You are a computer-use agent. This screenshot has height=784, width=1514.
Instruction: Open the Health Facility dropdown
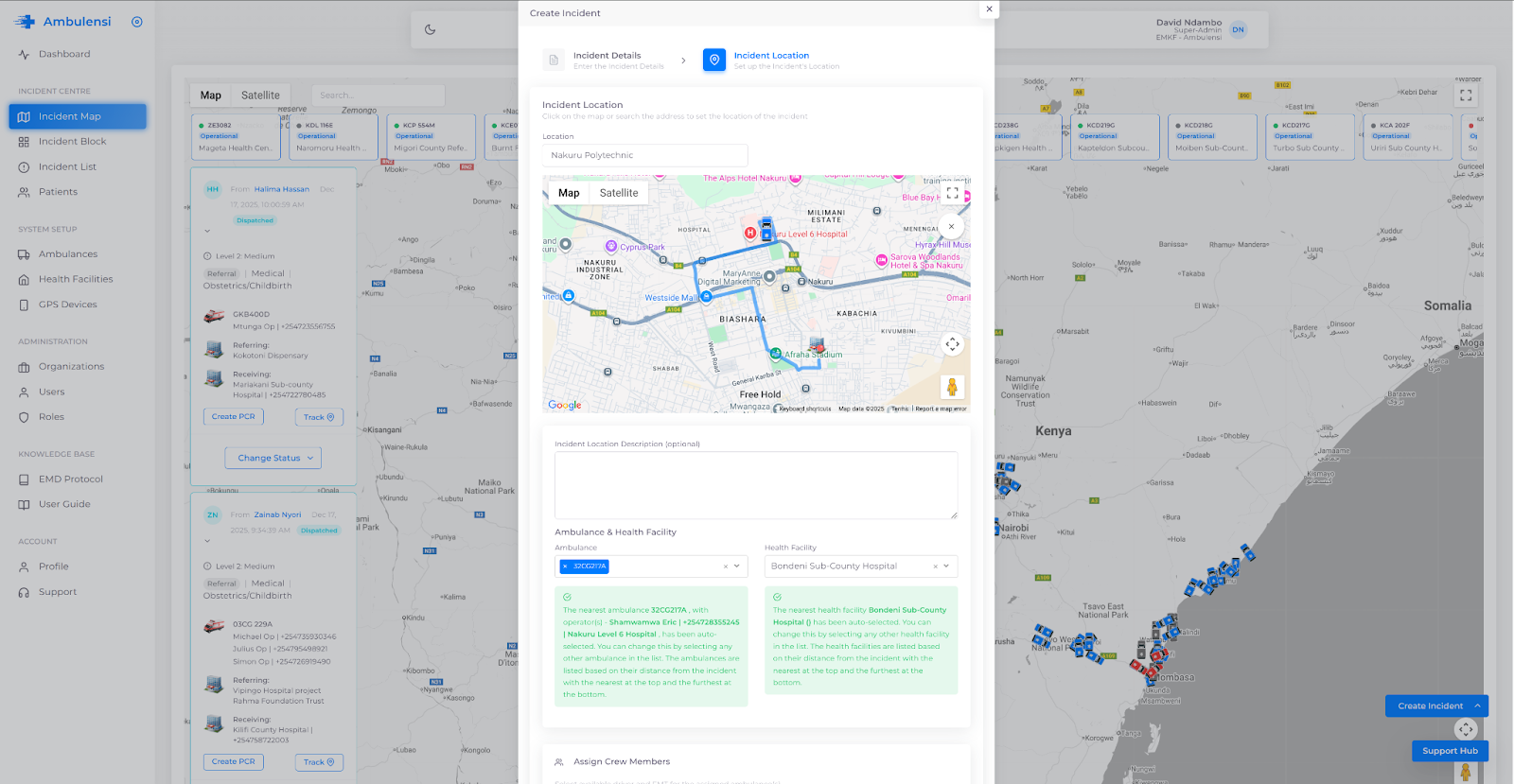point(946,566)
